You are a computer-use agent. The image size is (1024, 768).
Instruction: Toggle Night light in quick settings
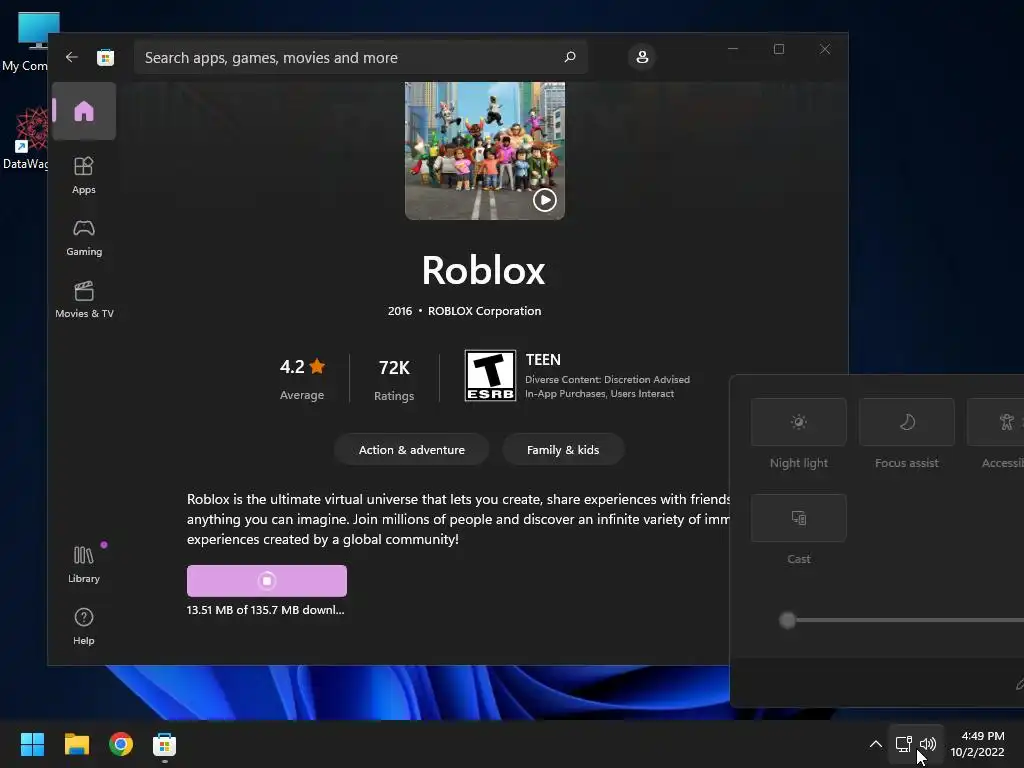point(799,422)
